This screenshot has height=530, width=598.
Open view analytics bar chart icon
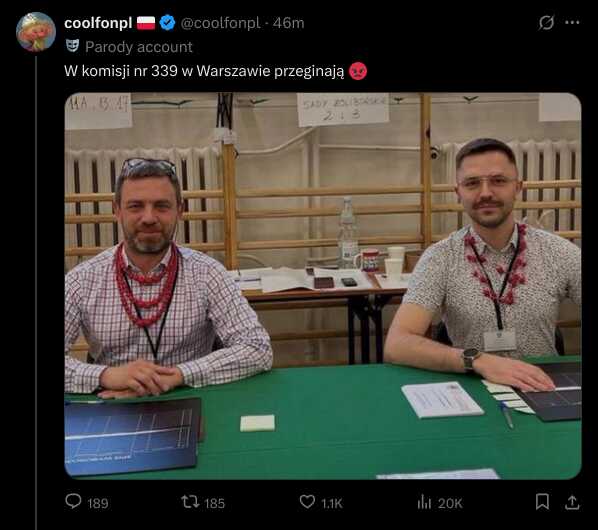(424, 502)
